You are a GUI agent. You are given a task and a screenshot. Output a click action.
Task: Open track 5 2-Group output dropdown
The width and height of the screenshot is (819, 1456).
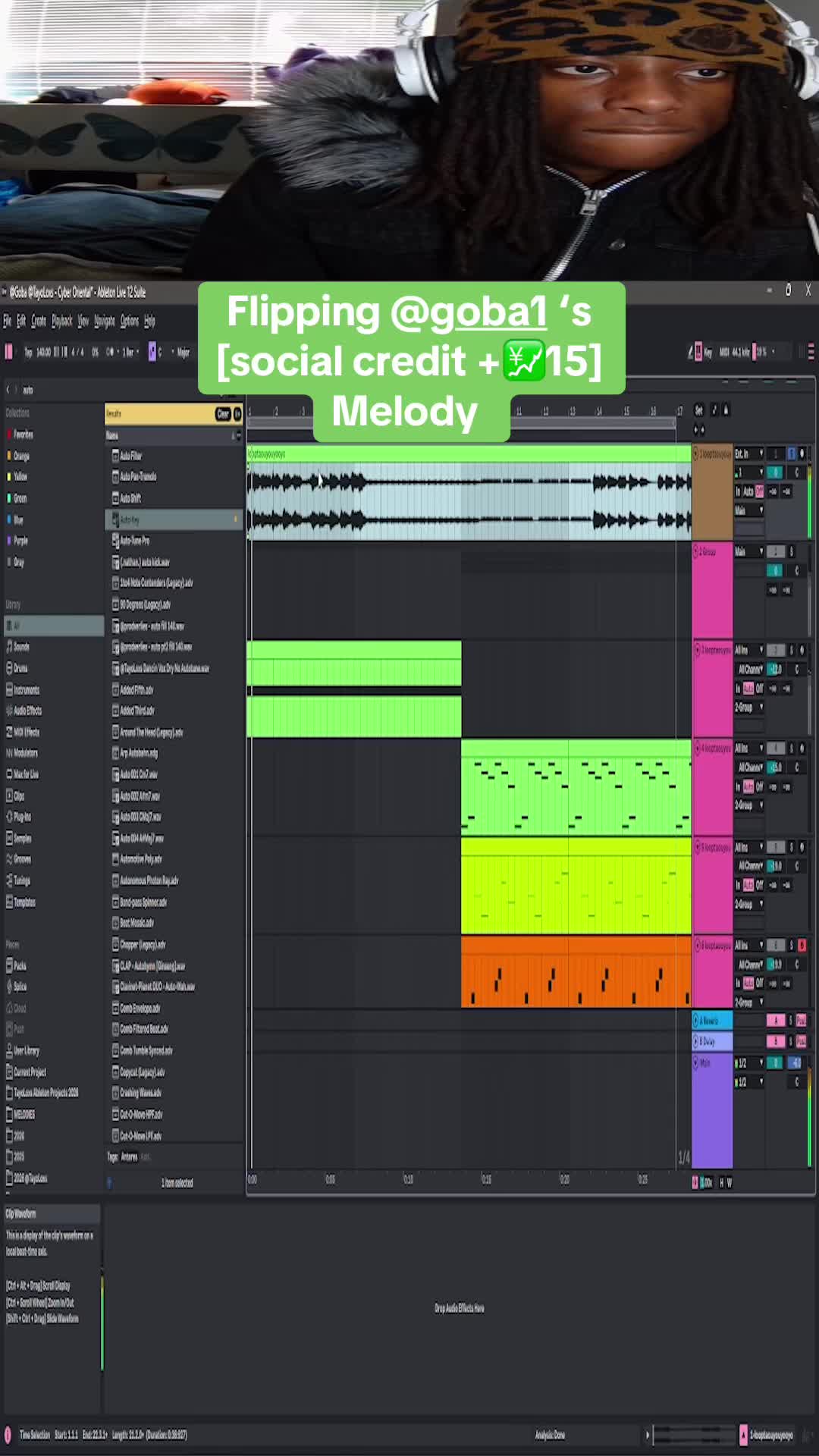[x=748, y=904]
